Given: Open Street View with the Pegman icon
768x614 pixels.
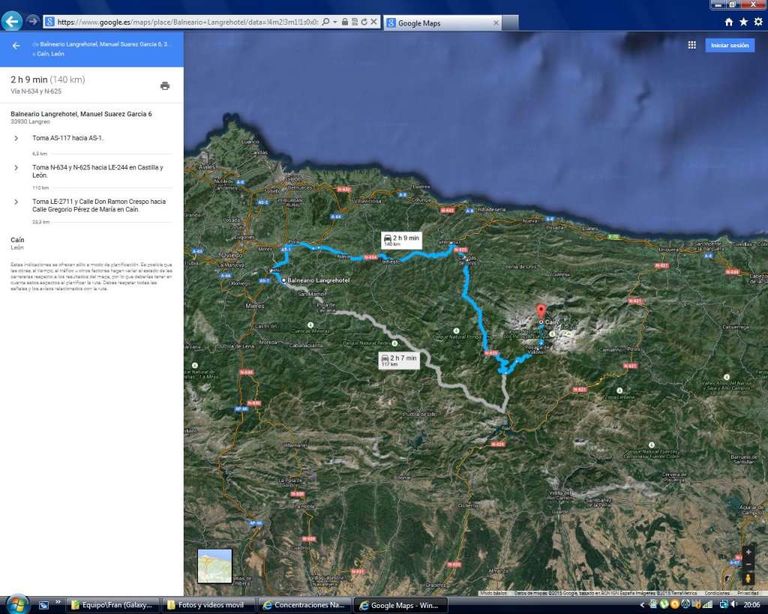Looking at the screenshot, I should pos(748,577).
